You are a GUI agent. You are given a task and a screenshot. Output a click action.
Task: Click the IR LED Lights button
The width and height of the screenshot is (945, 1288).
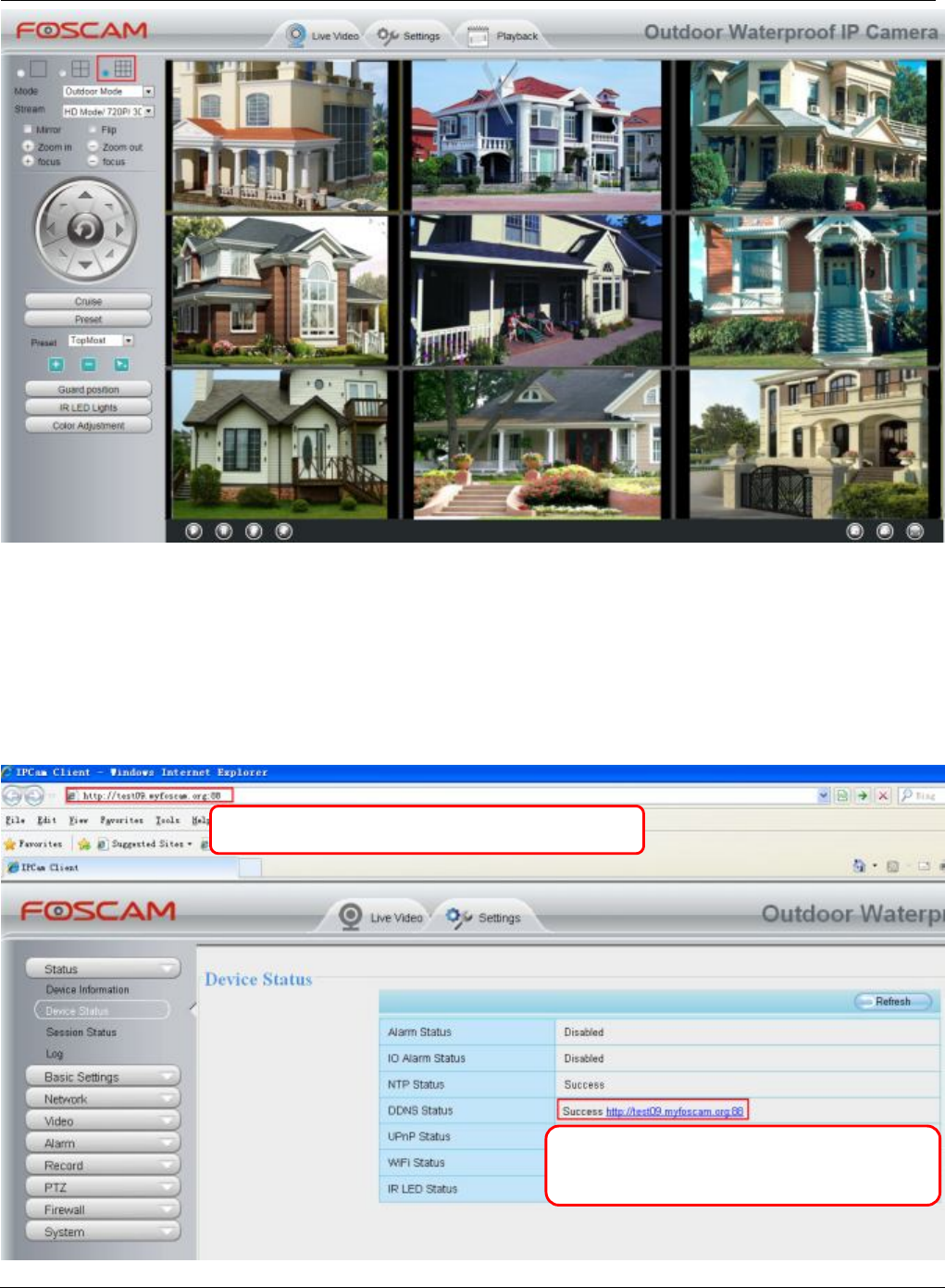tap(89, 407)
